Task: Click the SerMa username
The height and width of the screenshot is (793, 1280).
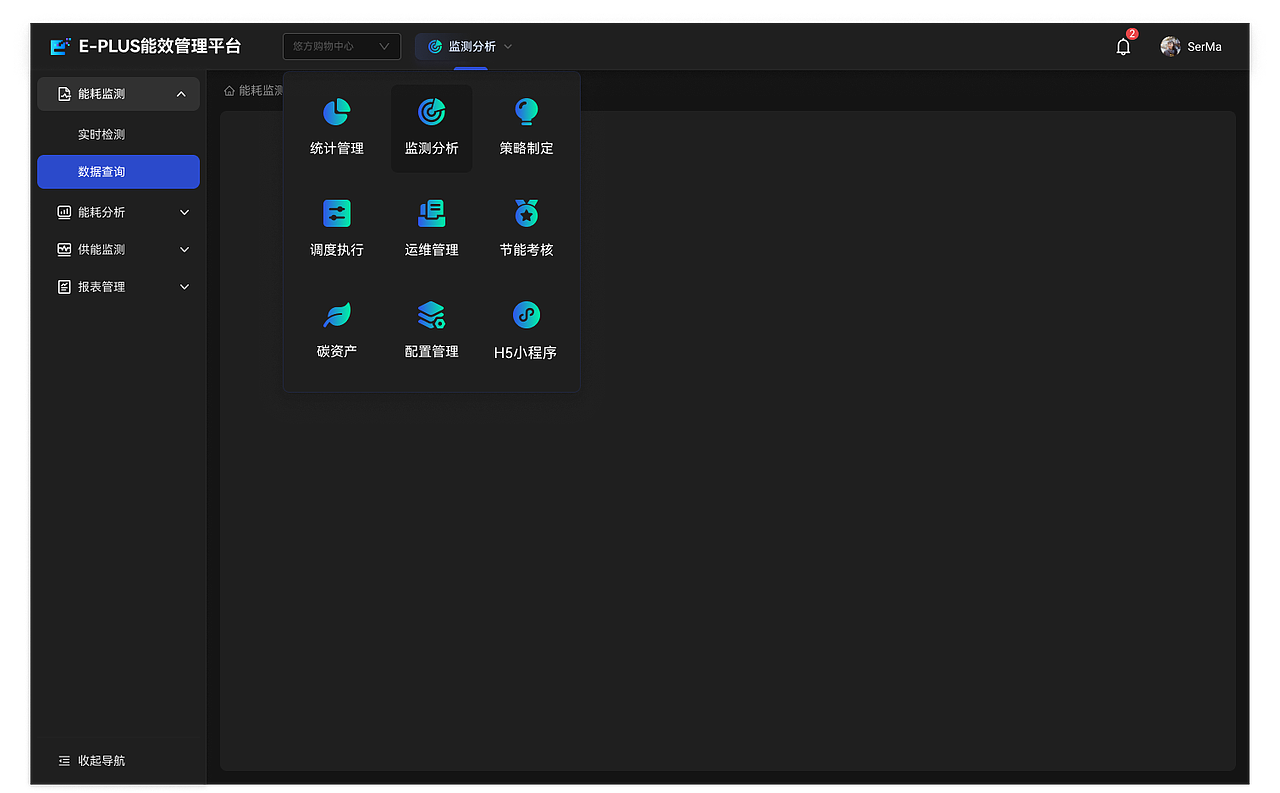Action: 1204,47
